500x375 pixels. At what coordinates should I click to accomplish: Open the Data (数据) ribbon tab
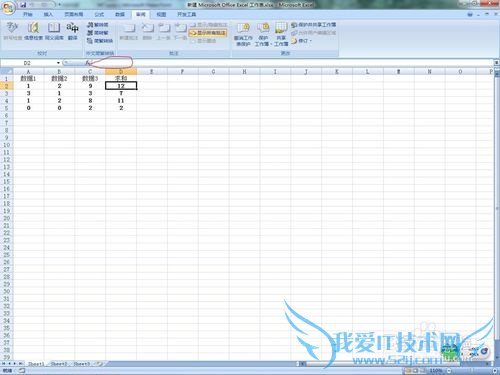coord(120,14)
